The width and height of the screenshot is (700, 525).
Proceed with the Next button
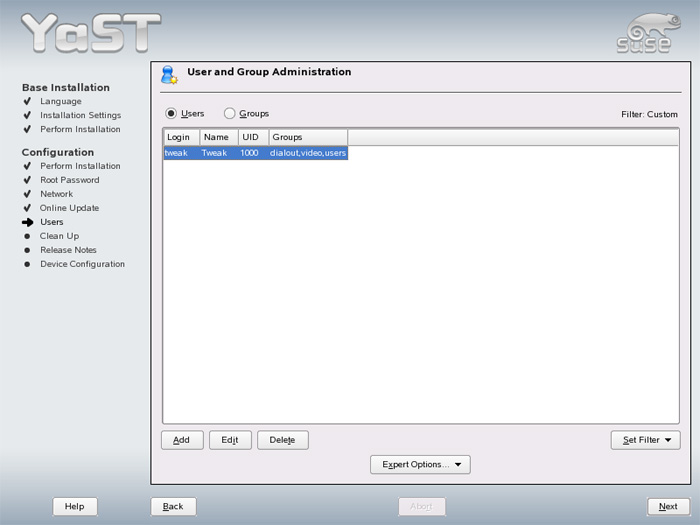668,506
